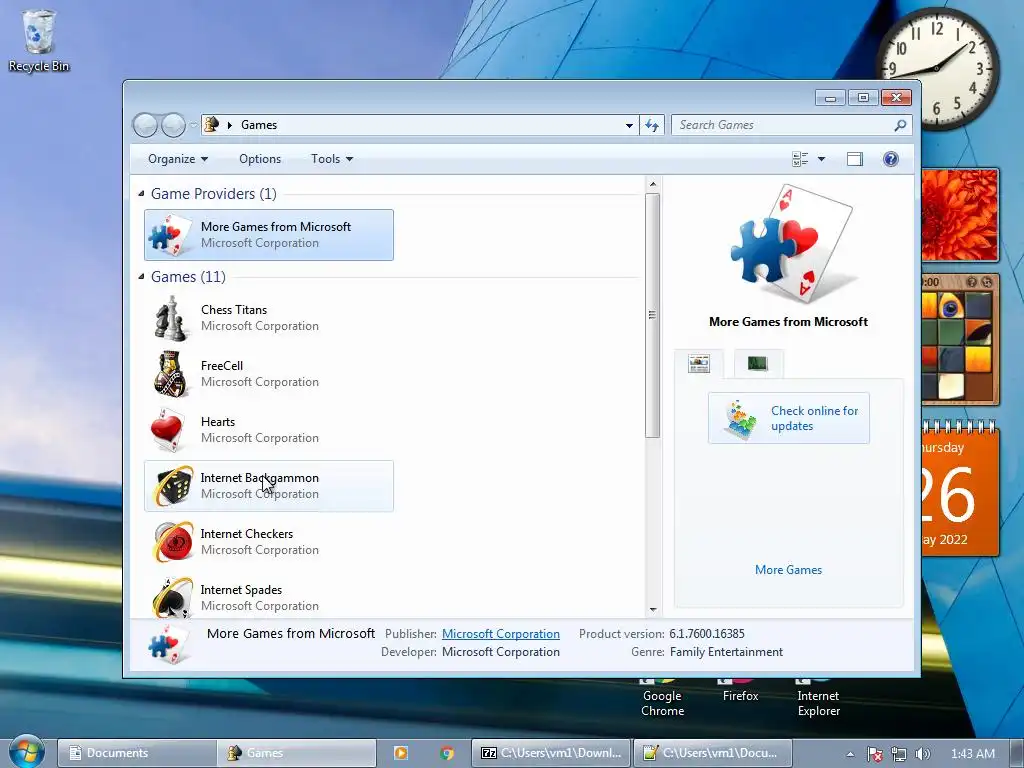The height and width of the screenshot is (768, 1024).
Task: Open the Windows Start orb
Action: tap(26, 752)
